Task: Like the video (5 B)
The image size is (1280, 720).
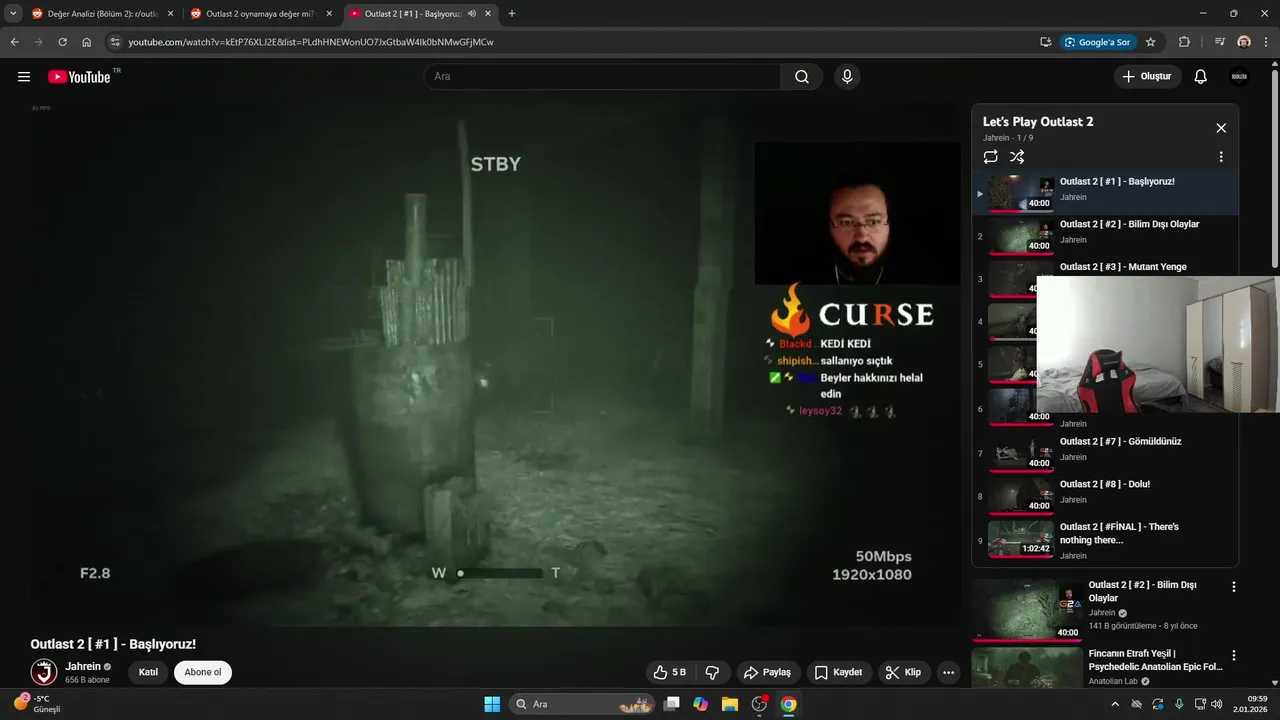Action: (x=670, y=673)
